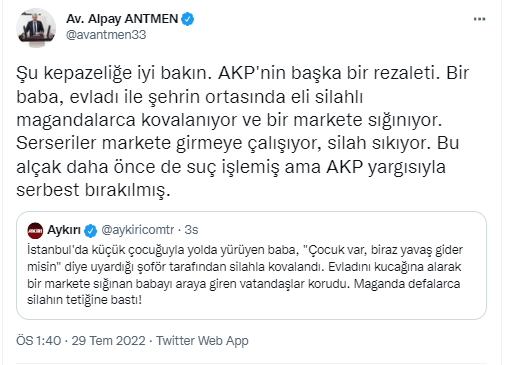Viewport: 505px width, 365px height.
Task: Click the tweet line starting "Şu kepazeliğe iyi bakın"
Action: pyautogui.click(x=243, y=73)
